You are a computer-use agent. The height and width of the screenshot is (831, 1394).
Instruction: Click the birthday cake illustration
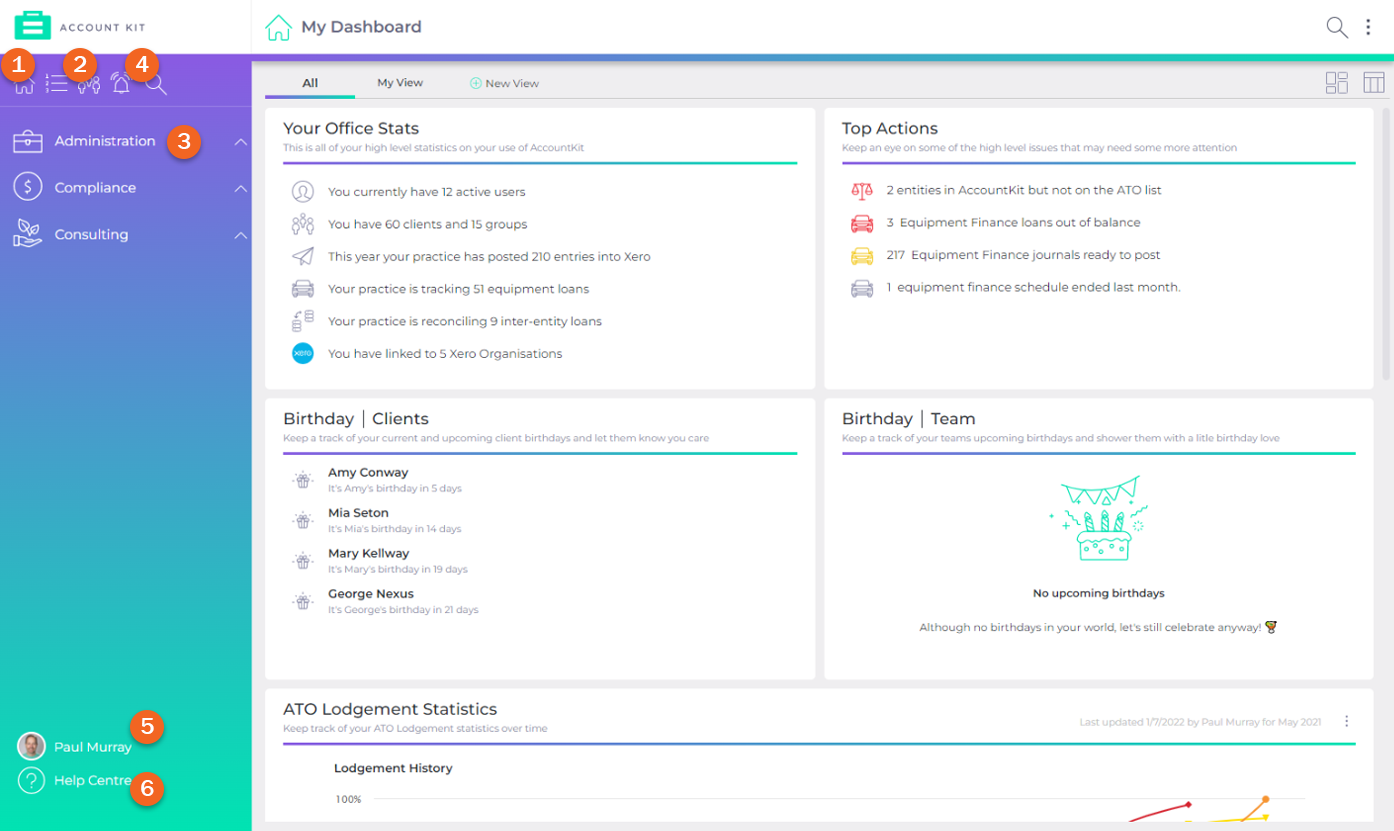pos(1099,518)
